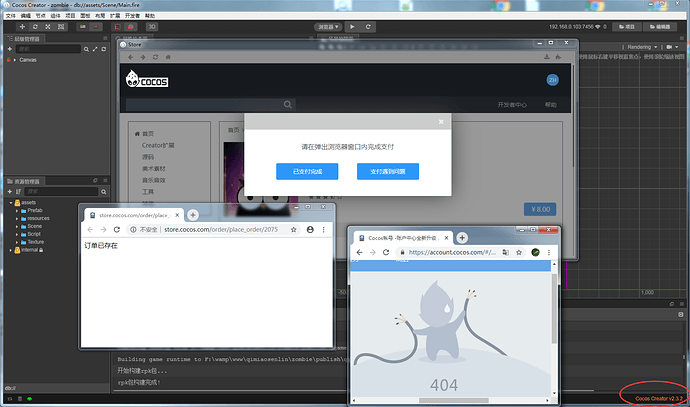The image size is (690, 407).
Task: Go back in the Store window
Action: point(131,57)
